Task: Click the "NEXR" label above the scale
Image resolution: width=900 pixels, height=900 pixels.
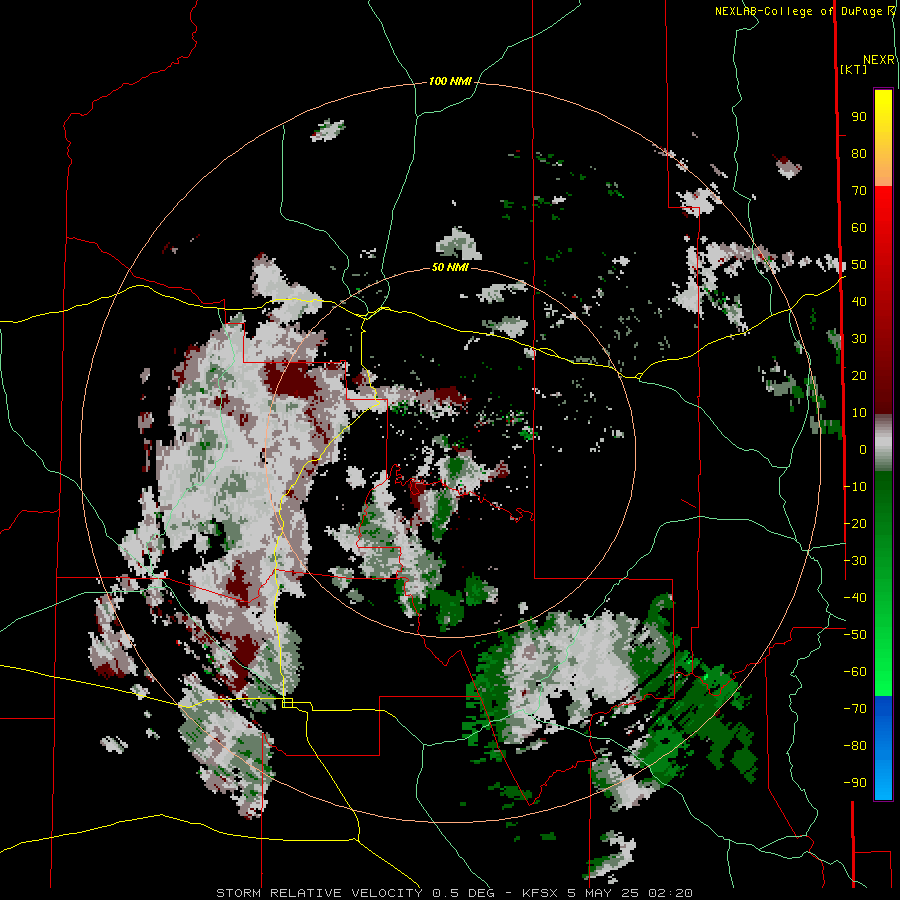Action: (x=879, y=60)
